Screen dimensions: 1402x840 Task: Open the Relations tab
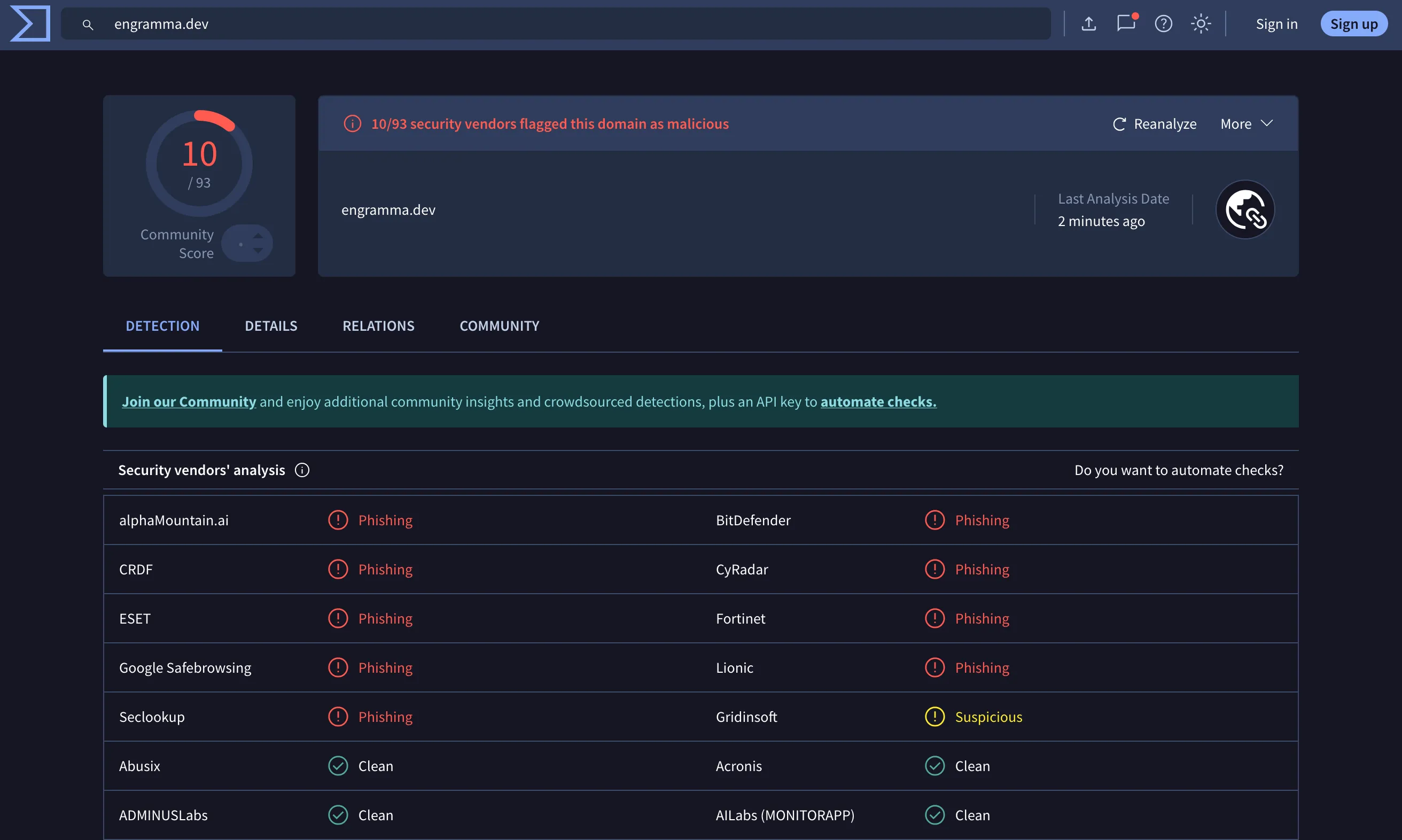378,326
